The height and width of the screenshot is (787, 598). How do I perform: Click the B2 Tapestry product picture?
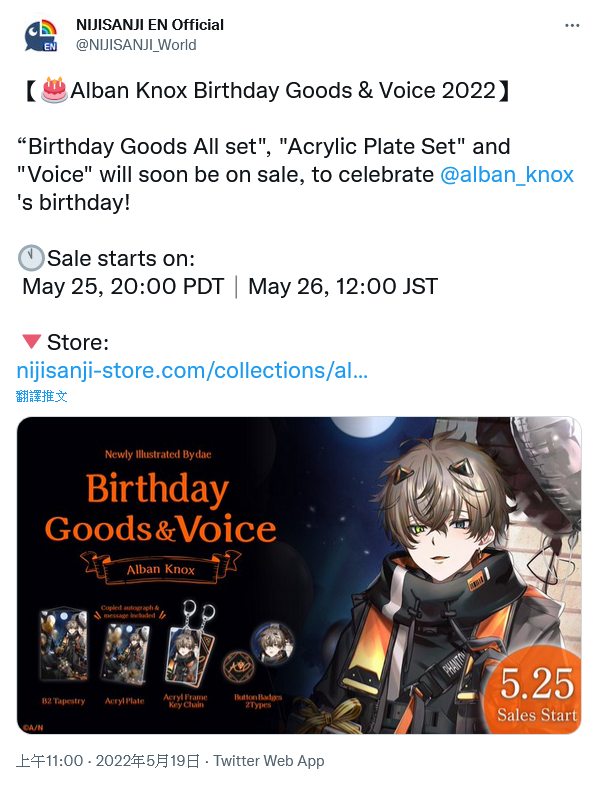[x=64, y=644]
